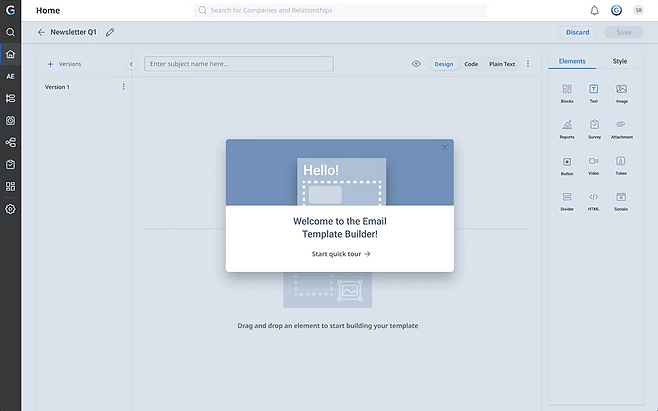Open the Style tab
Screen dimensions: 658x411
click(x=619, y=61)
